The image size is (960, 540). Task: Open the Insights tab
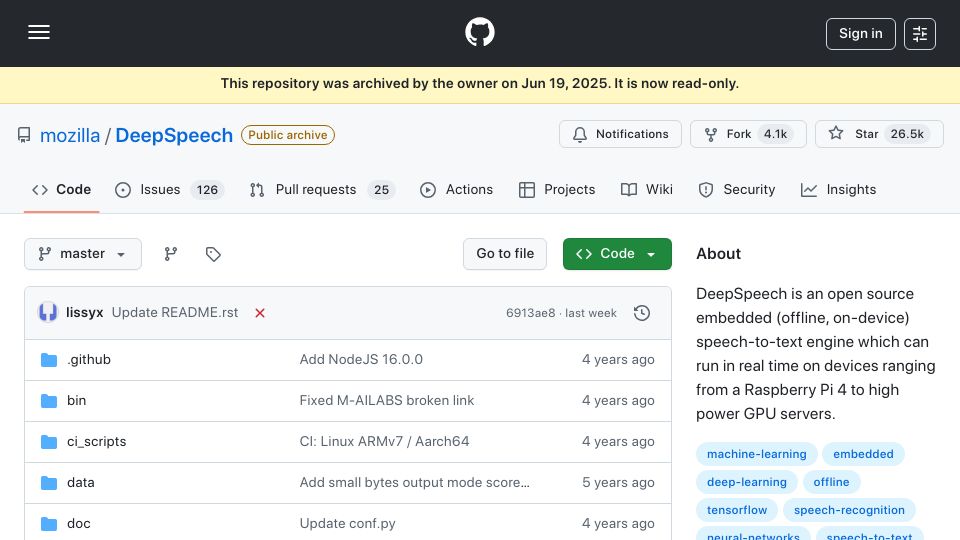coord(838,190)
